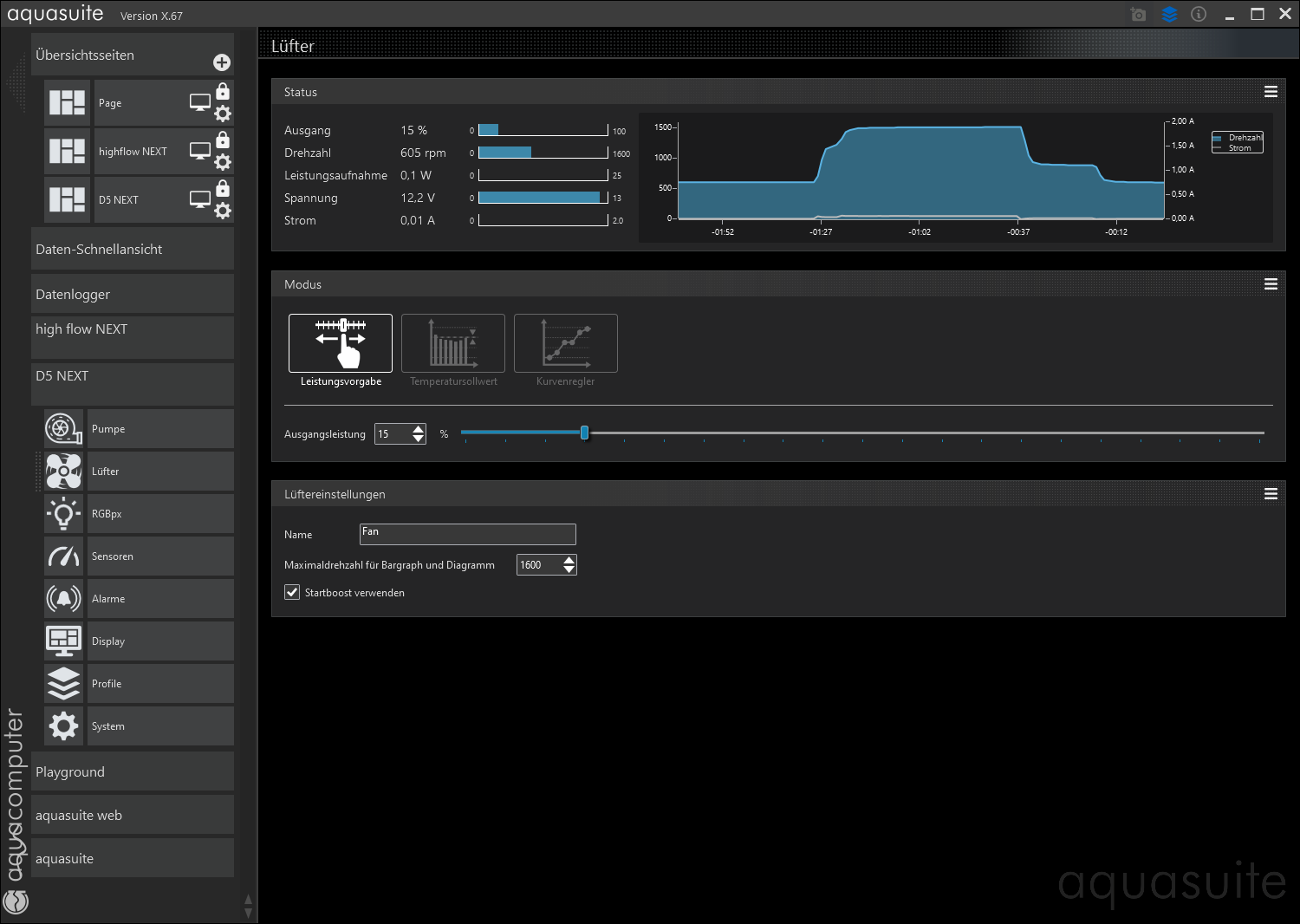Click the Drehzahl legend entry in chart
This screenshot has height=924, width=1300.
1238,138
